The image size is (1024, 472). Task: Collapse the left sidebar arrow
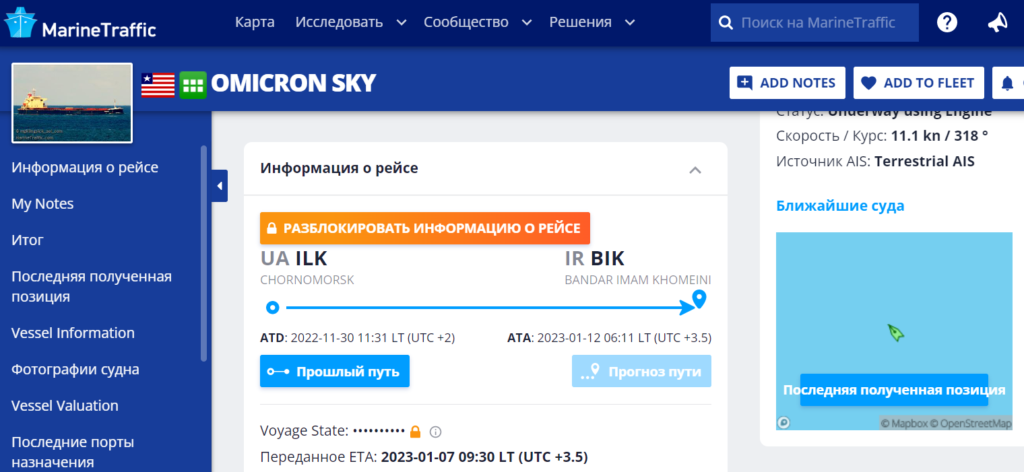coord(219,186)
